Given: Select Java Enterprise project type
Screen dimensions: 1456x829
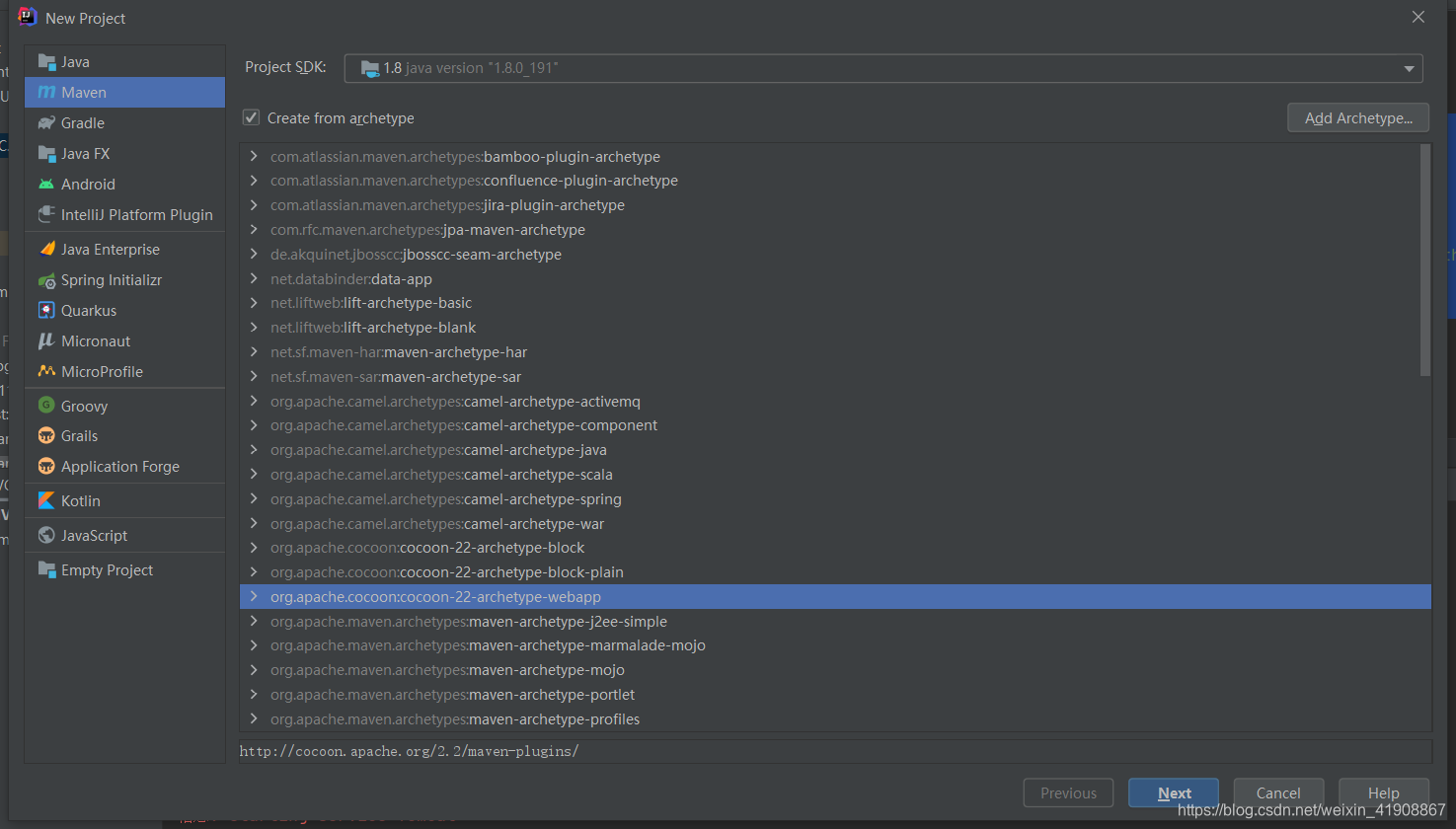Looking at the screenshot, I should [124, 250].
